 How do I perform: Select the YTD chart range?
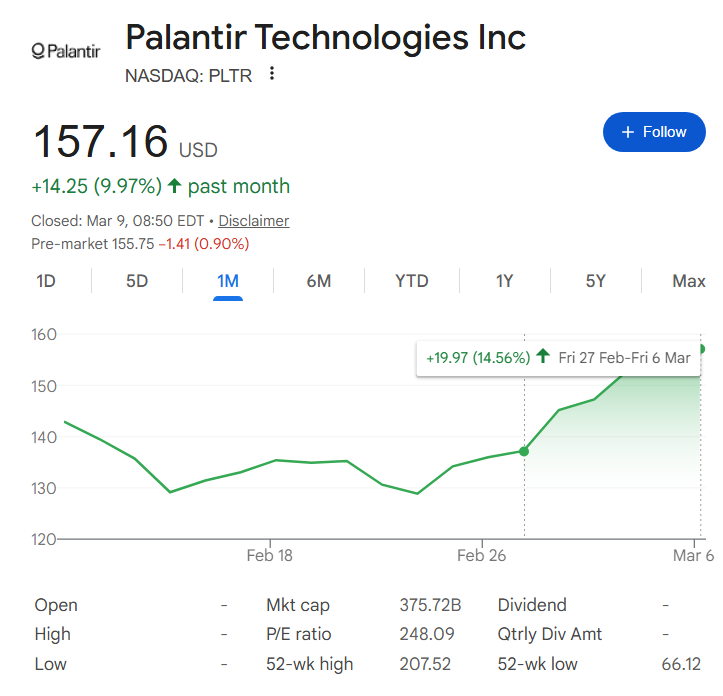[411, 281]
